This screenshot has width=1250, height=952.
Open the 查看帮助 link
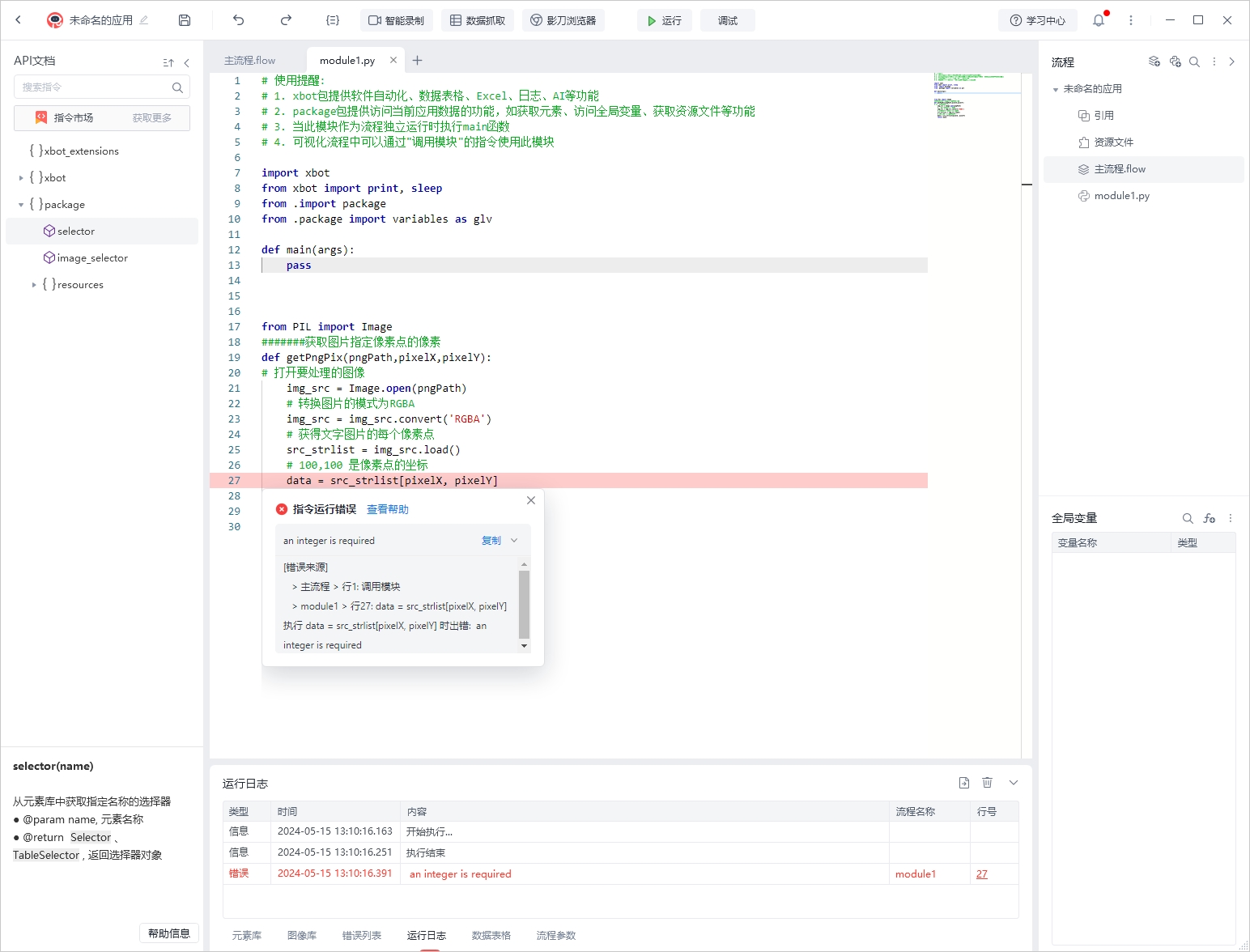pos(387,509)
